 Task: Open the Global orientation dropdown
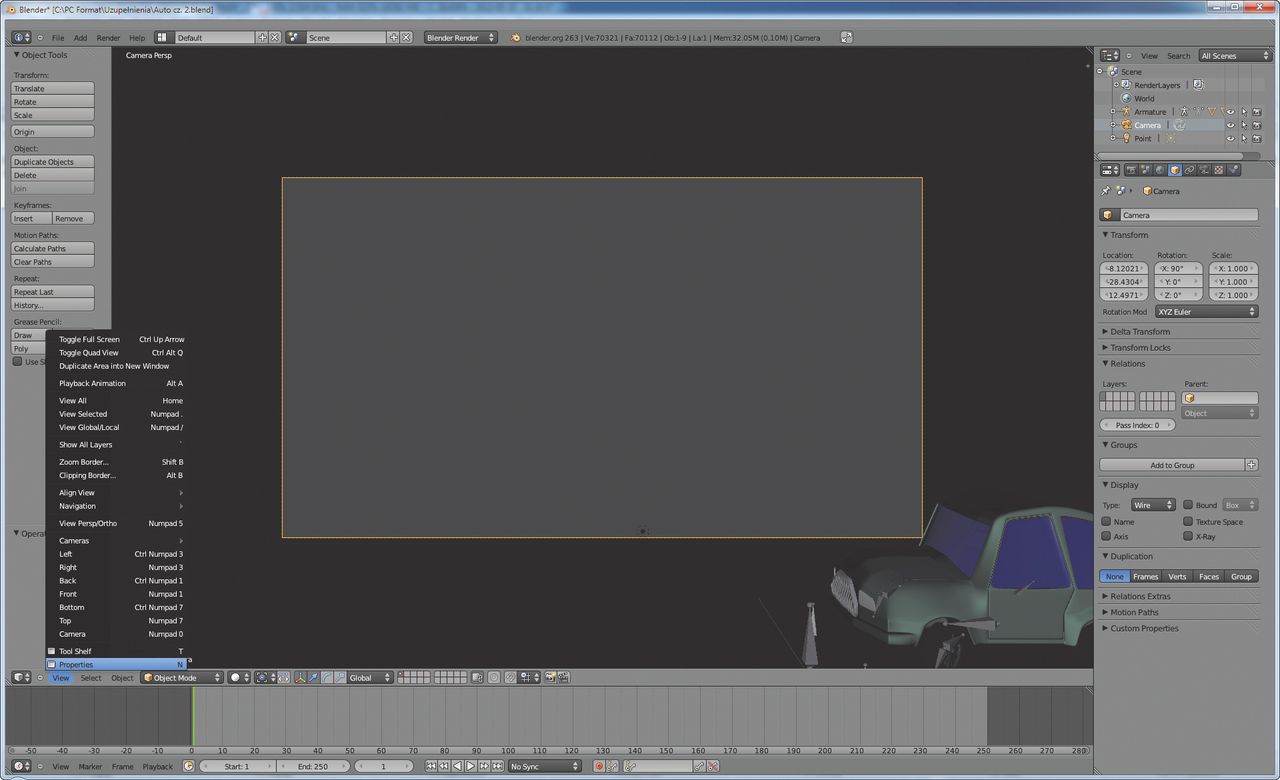[370, 678]
